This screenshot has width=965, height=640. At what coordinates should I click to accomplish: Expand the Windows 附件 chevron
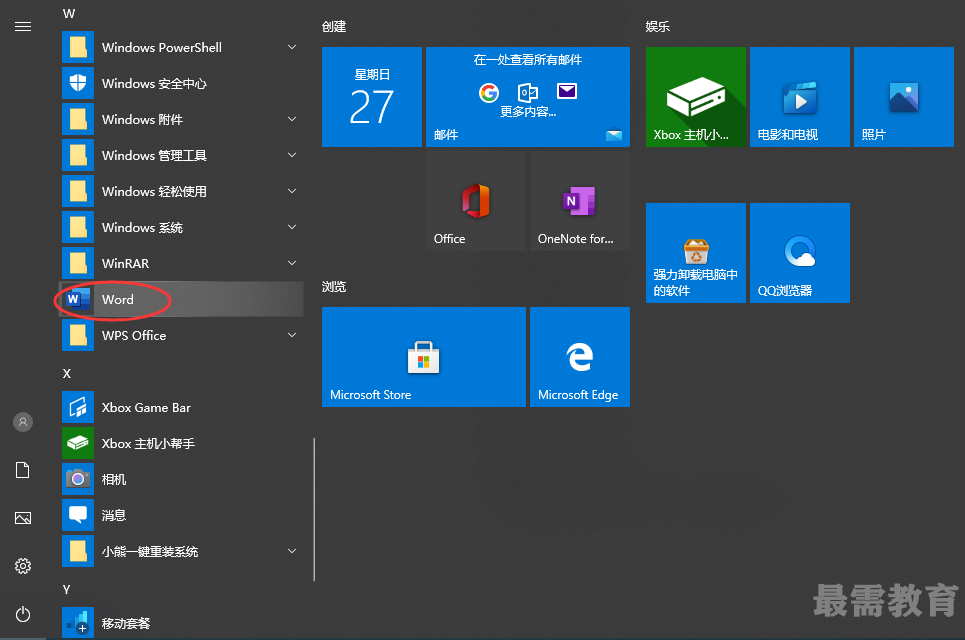pos(292,119)
